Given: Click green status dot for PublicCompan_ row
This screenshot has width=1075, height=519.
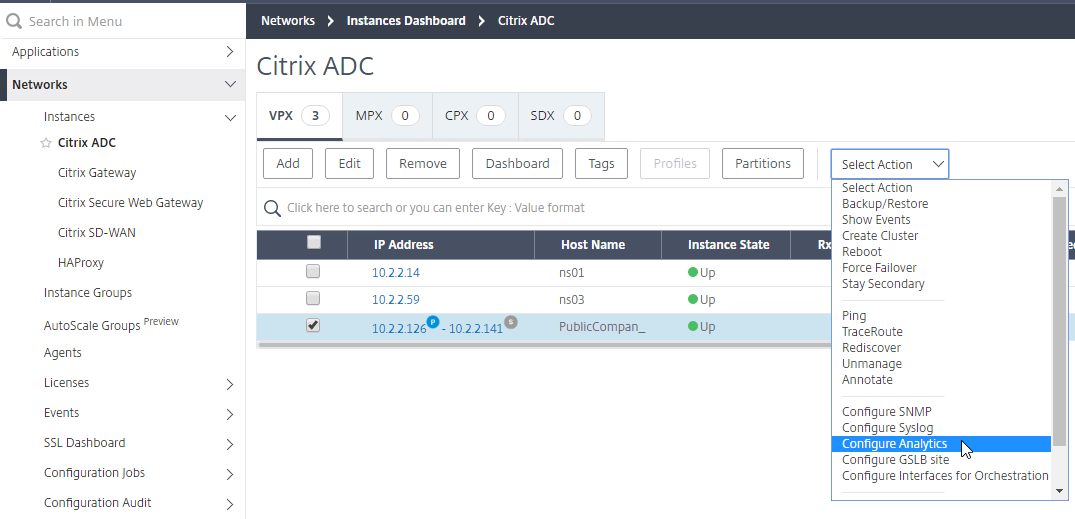Looking at the screenshot, I should (x=692, y=326).
